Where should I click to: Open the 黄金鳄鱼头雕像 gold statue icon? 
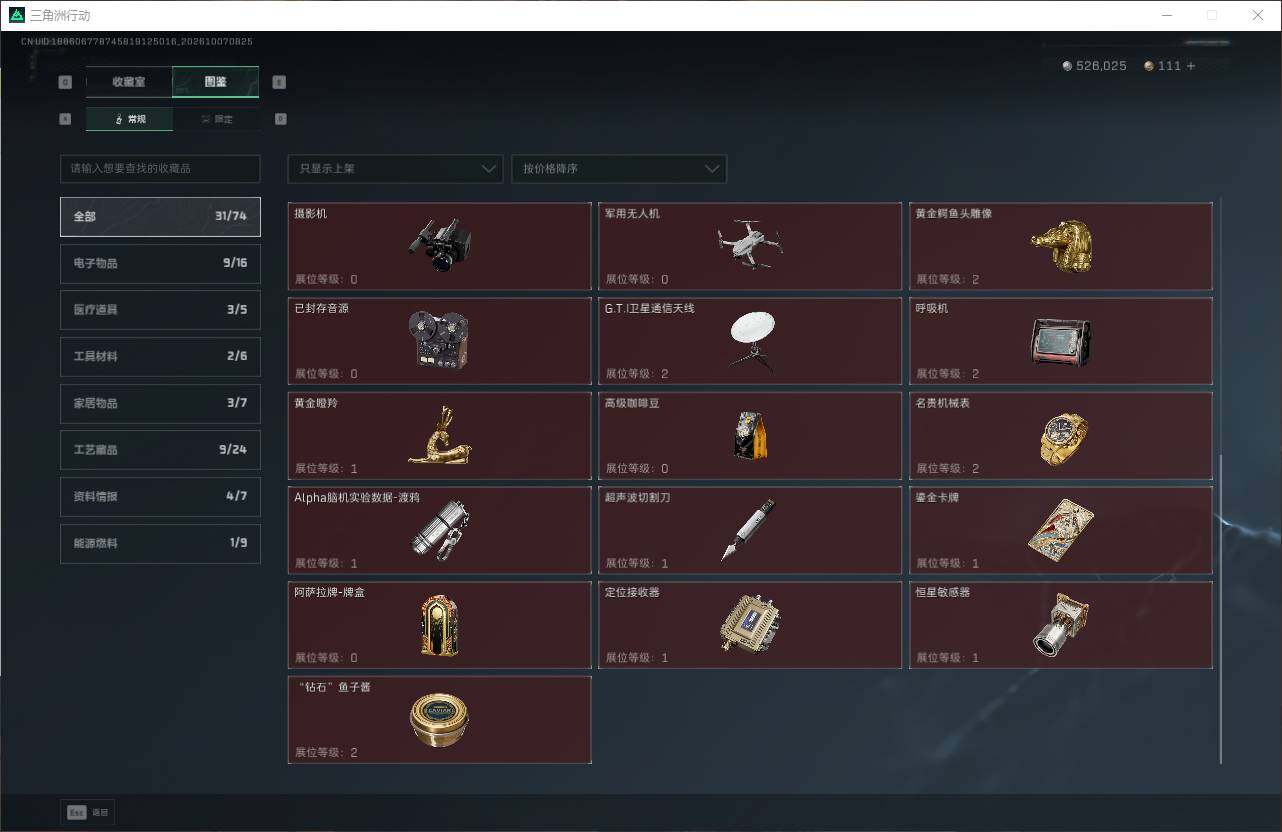point(1061,245)
